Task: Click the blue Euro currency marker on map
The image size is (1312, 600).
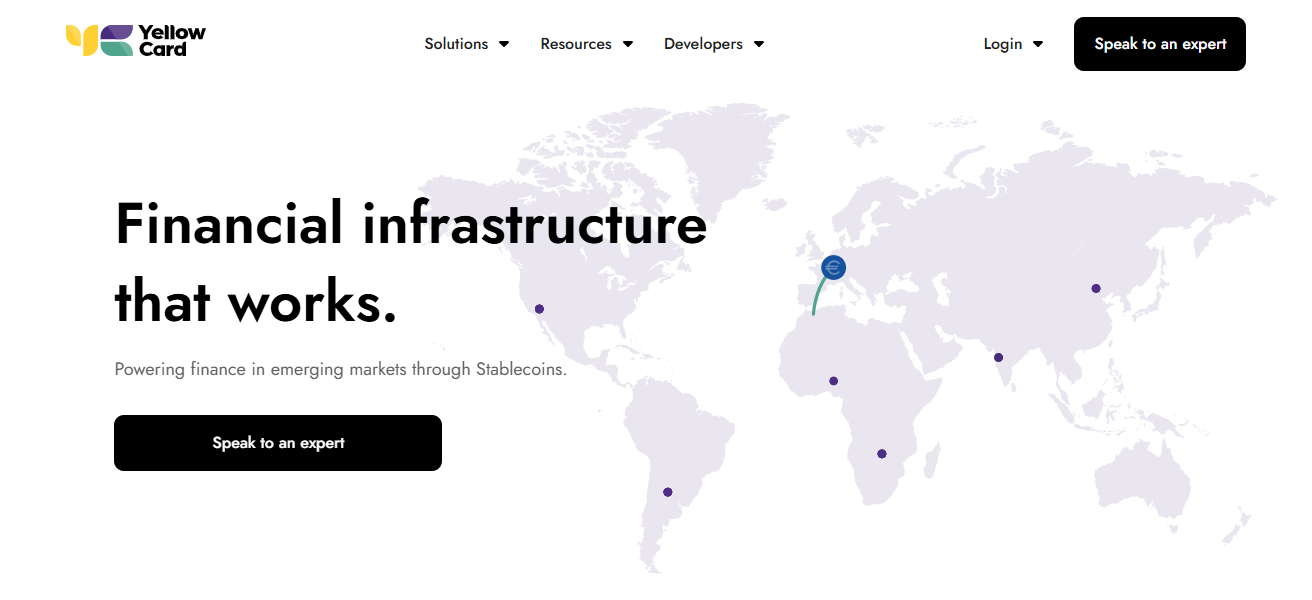Action: (833, 267)
